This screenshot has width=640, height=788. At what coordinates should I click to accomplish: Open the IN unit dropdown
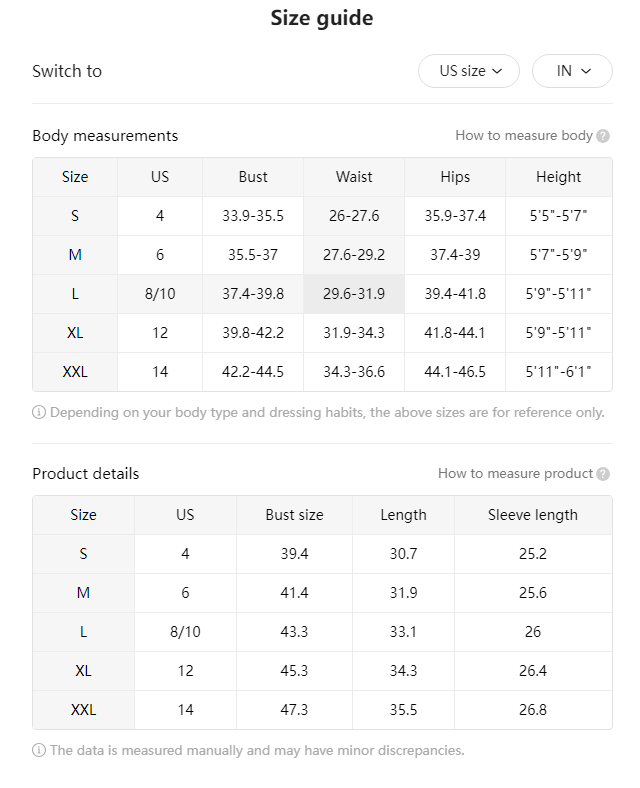[x=572, y=71]
